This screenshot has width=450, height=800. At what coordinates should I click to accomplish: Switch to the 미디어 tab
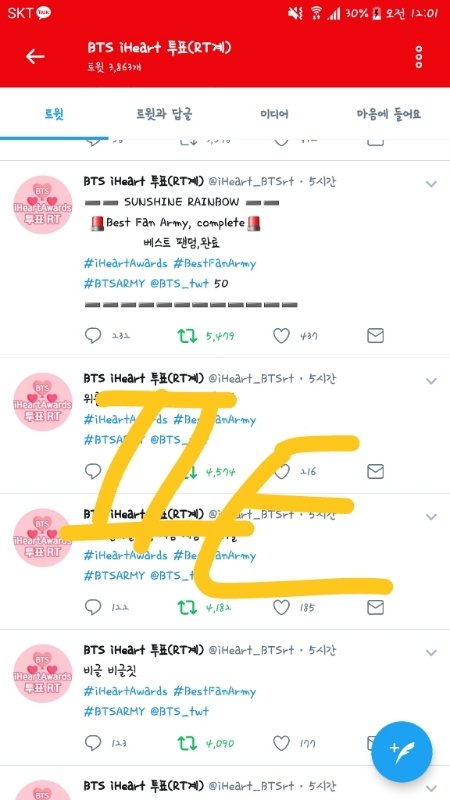274,114
